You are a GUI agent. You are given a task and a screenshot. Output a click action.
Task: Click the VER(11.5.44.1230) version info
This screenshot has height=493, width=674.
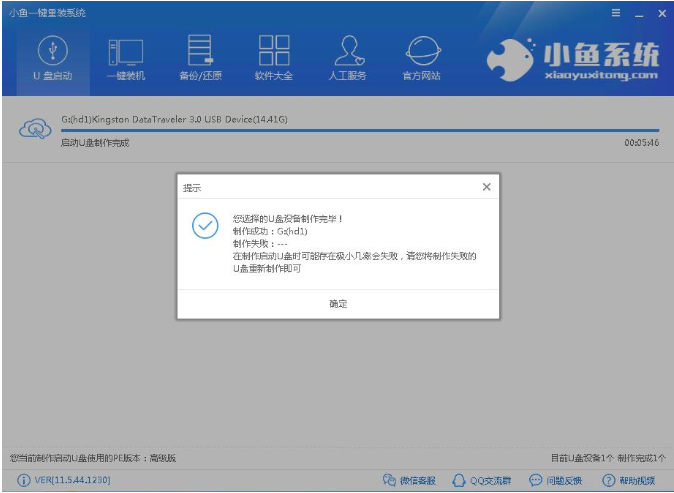64,480
